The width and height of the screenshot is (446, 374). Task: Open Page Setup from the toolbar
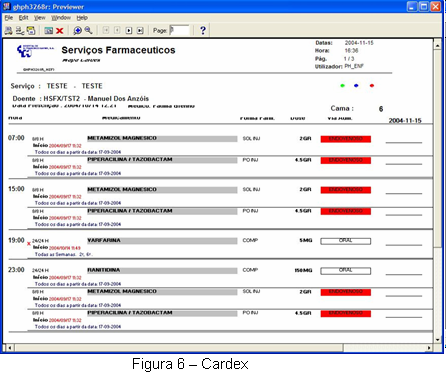(20, 31)
